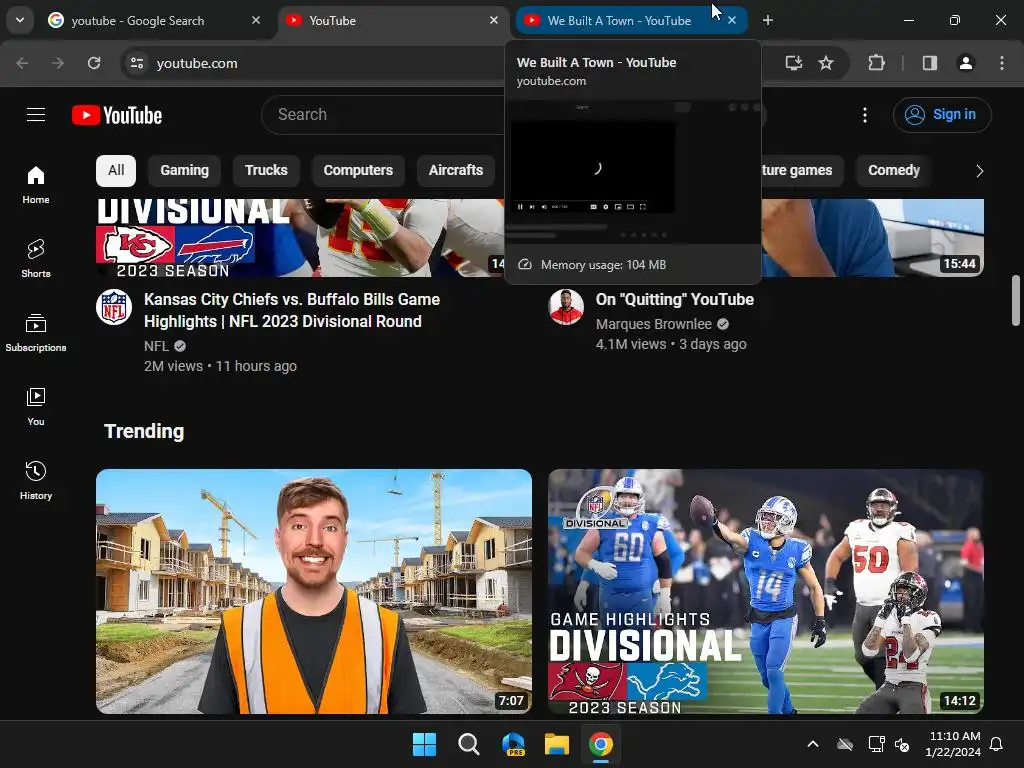Open the NFL channel name link
This screenshot has width=1024, height=768.
click(156, 346)
